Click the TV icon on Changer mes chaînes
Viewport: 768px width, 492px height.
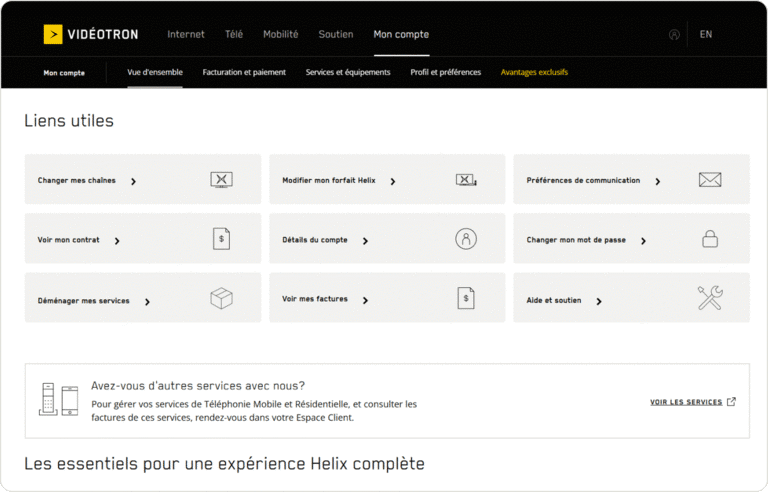[221, 180]
